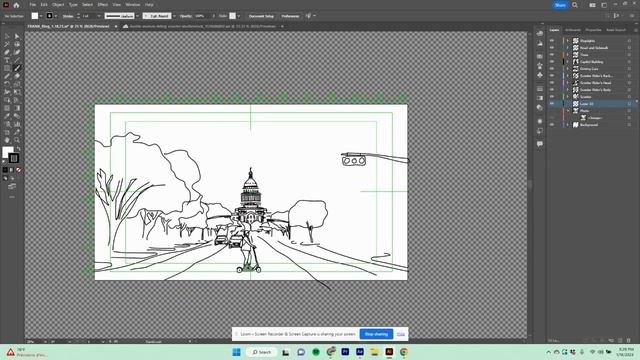Hide the Scooter Rider's Head layer
Screen dimensions: 640x360
click(x=552, y=83)
